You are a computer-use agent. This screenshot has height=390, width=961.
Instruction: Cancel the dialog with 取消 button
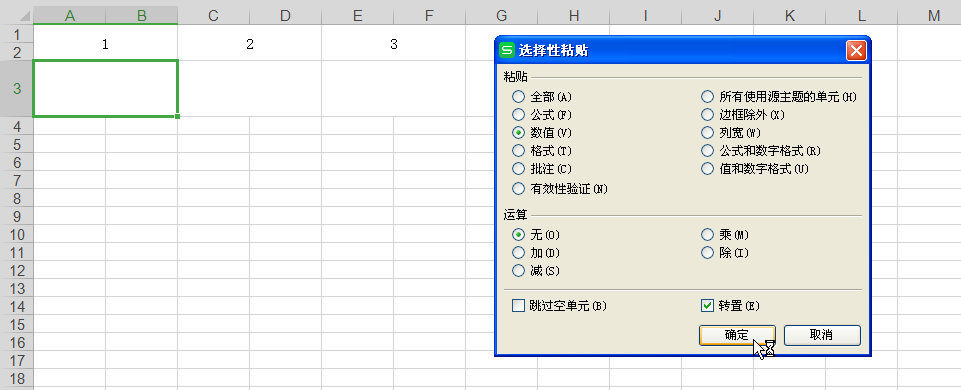(822, 335)
